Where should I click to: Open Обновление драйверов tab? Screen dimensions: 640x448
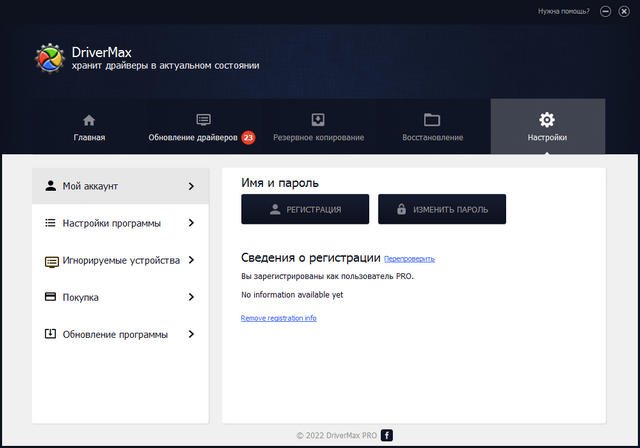[x=202, y=127]
